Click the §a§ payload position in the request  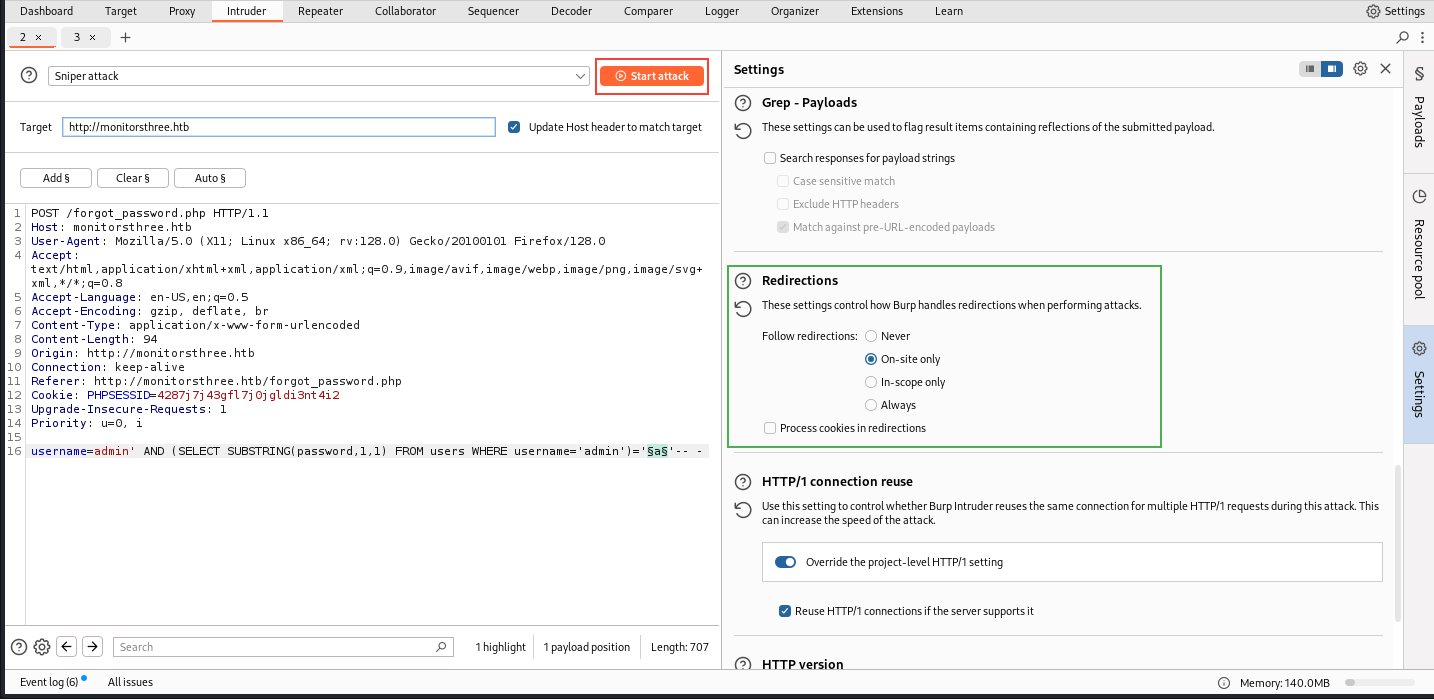[x=657, y=451]
